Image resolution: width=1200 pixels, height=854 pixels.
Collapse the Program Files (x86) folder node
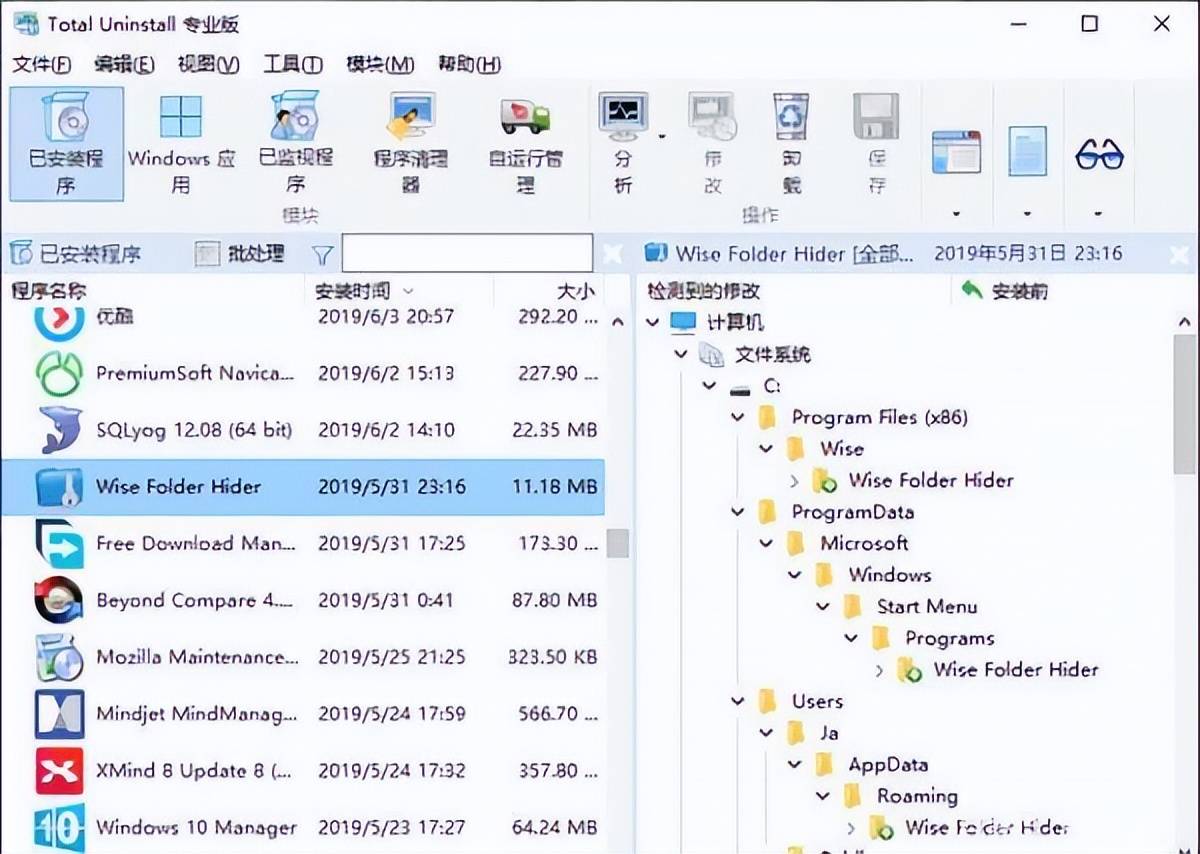pyautogui.click(x=738, y=417)
